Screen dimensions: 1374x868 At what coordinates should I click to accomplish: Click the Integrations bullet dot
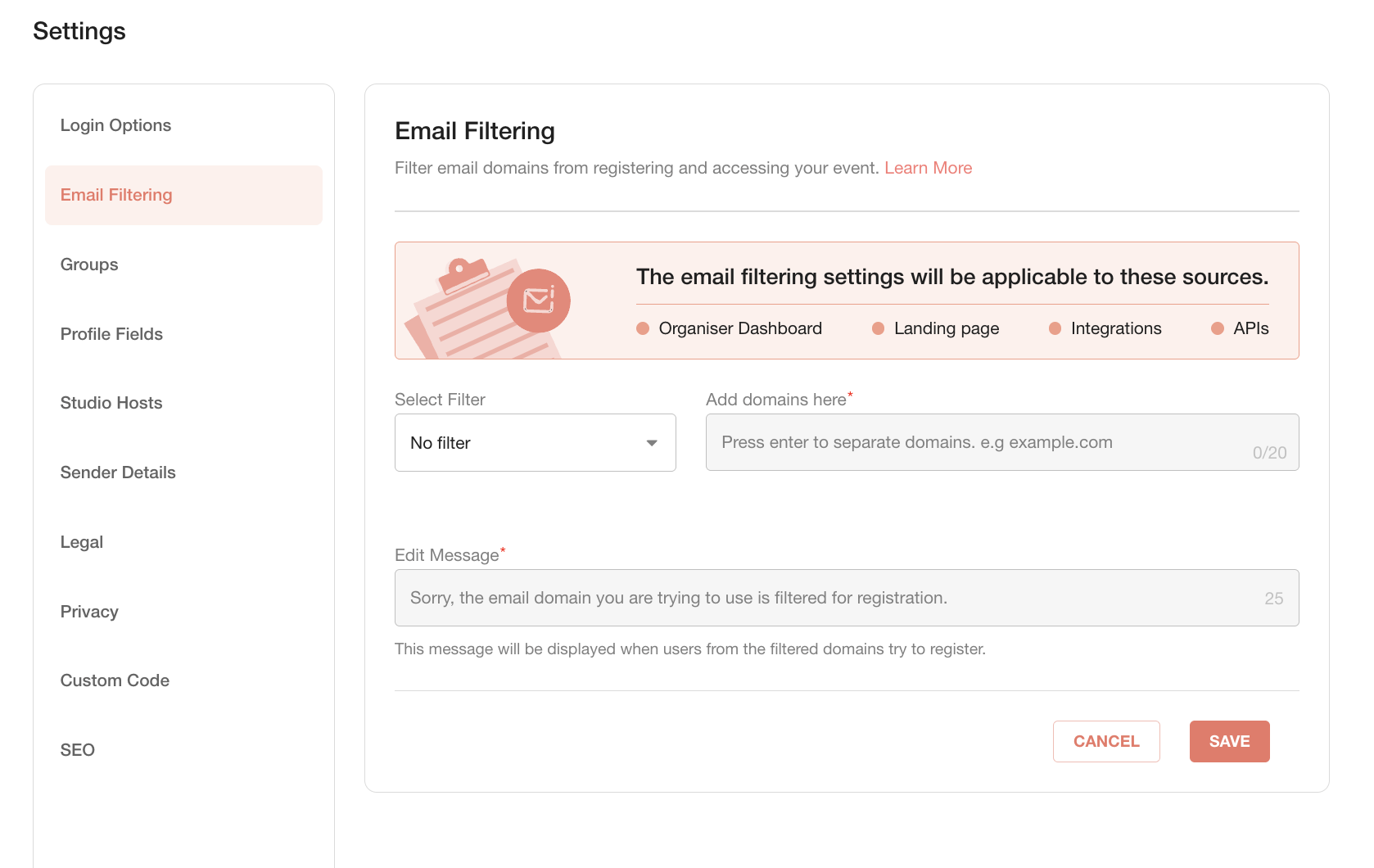click(x=1055, y=328)
